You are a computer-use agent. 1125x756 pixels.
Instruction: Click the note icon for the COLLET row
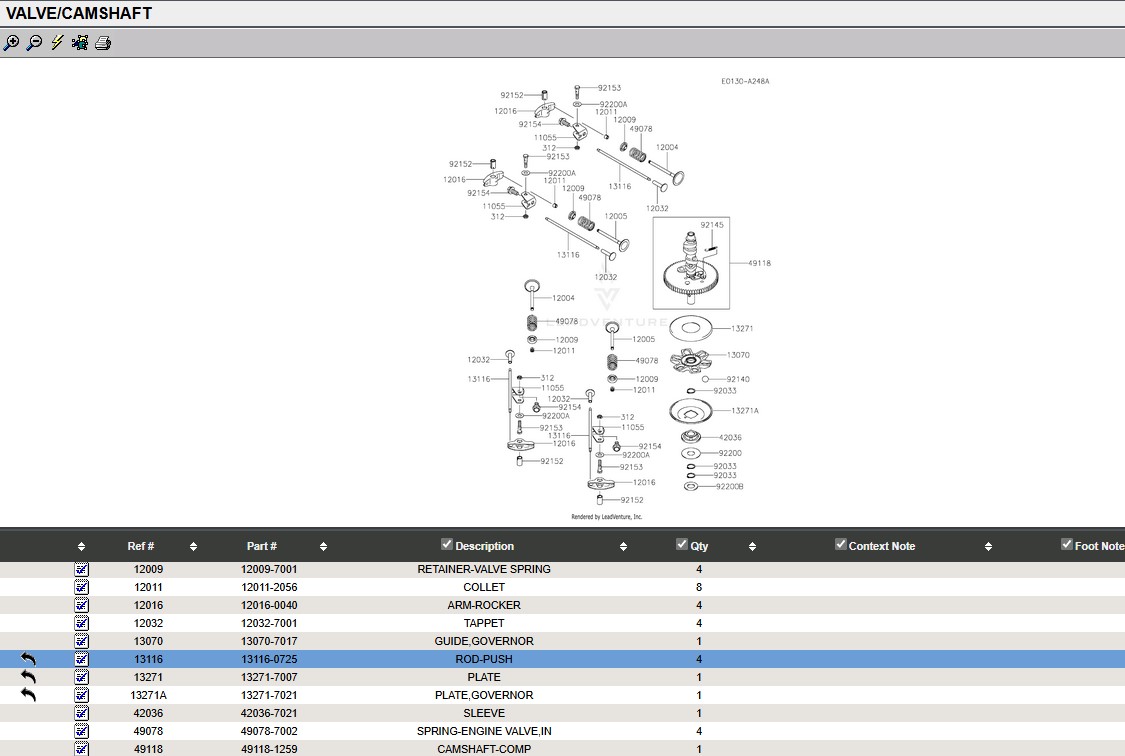(82, 587)
